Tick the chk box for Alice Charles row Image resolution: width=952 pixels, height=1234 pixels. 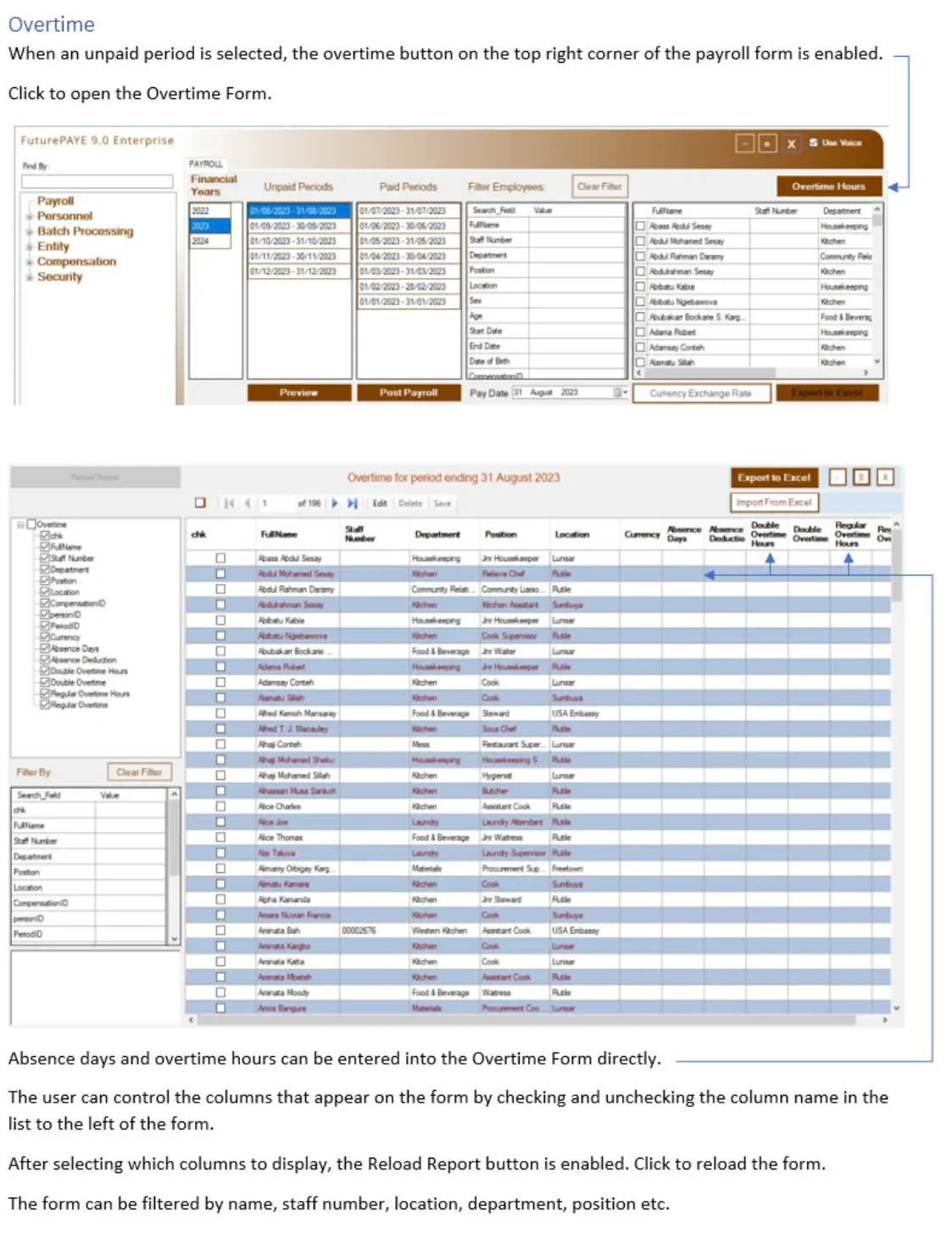pos(220,806)
